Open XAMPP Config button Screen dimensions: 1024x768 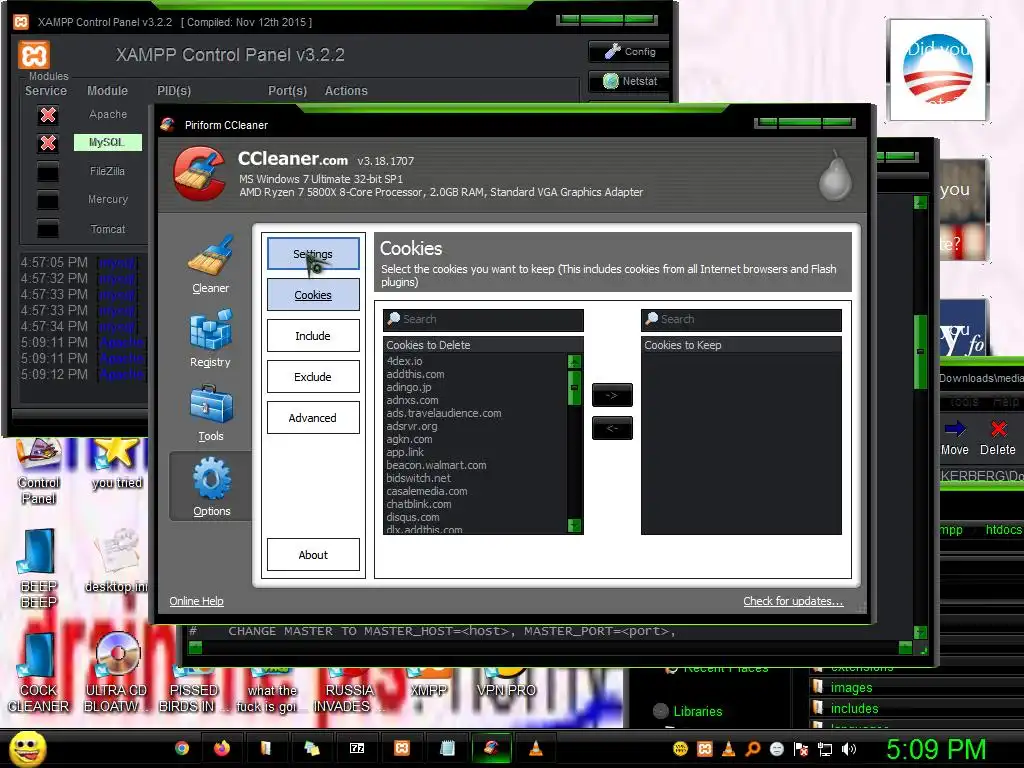click(629, 52)
